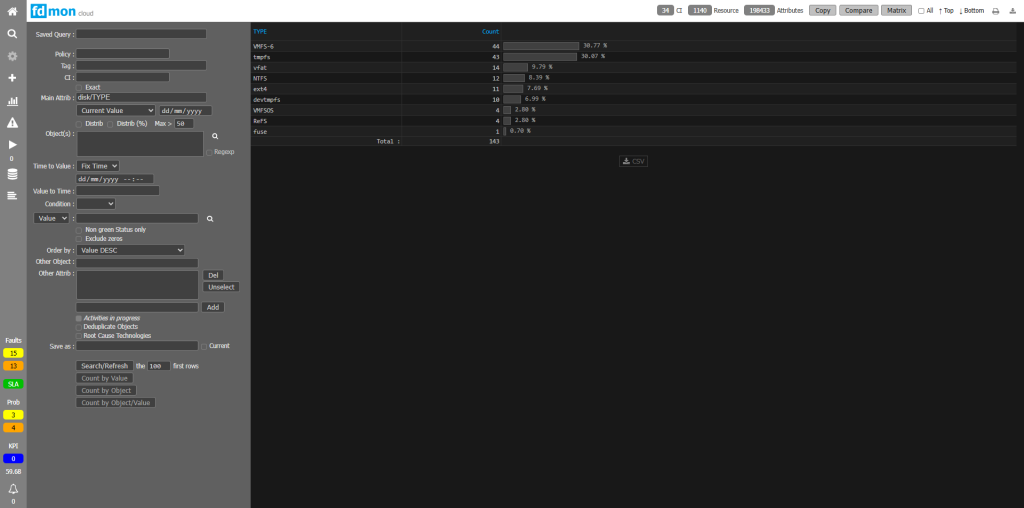Click the printer icon in top bar
The image size is (1024, 508).
click(x=995, y=10)
